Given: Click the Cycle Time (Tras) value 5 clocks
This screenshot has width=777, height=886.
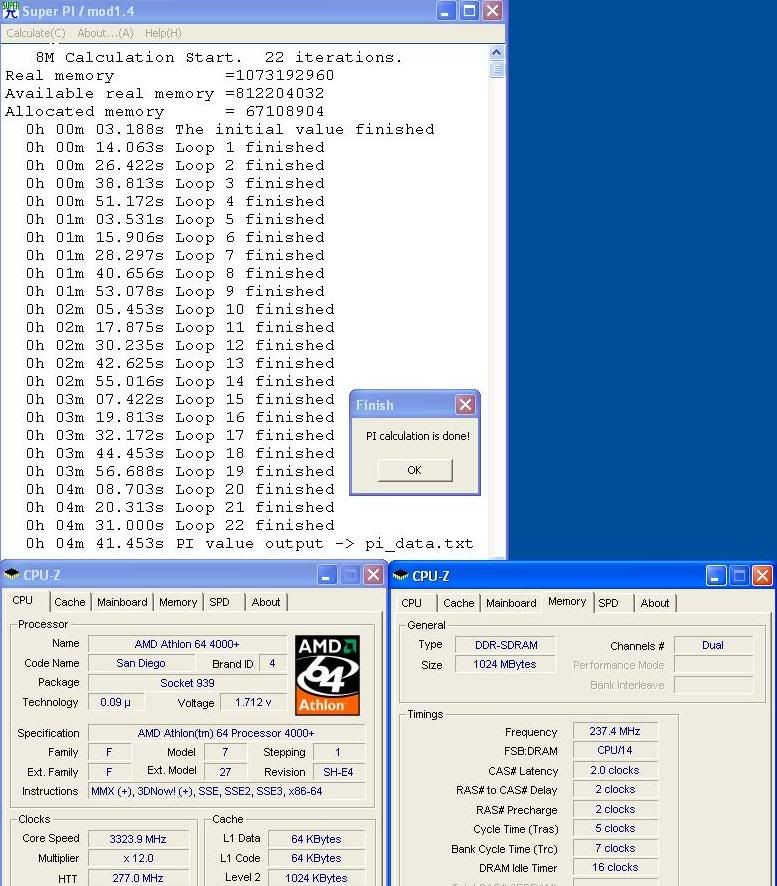Looking at the screenshot, I should click(x=615, y=828).
